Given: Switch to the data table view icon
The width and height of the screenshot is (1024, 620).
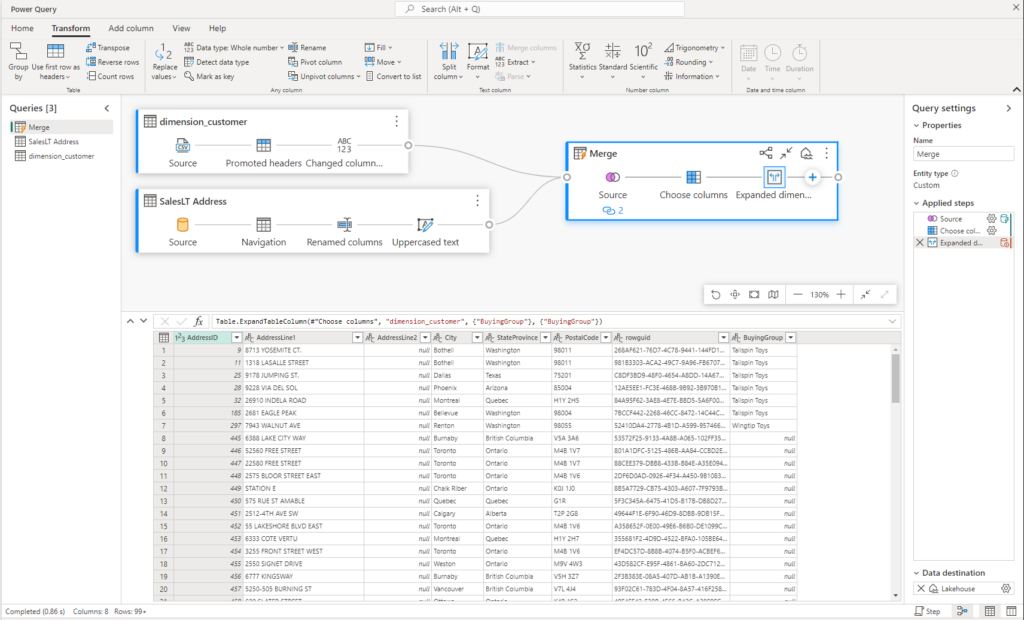Looking at the screenshot, I should [x=990, y=612].
